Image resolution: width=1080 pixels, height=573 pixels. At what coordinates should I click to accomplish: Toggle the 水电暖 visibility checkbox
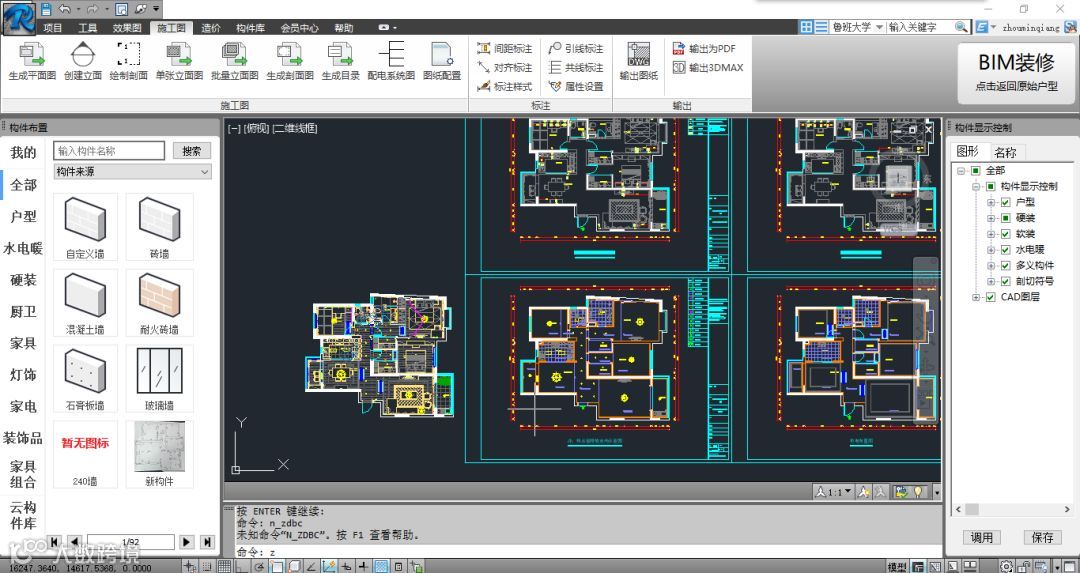1006,250
